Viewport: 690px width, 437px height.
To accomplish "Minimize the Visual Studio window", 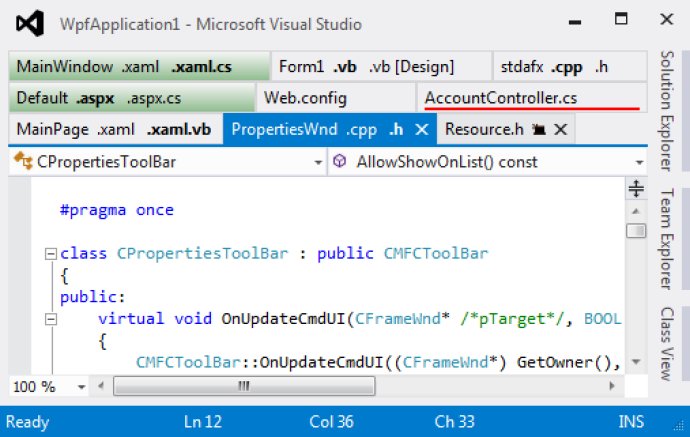I will (575, 21).
